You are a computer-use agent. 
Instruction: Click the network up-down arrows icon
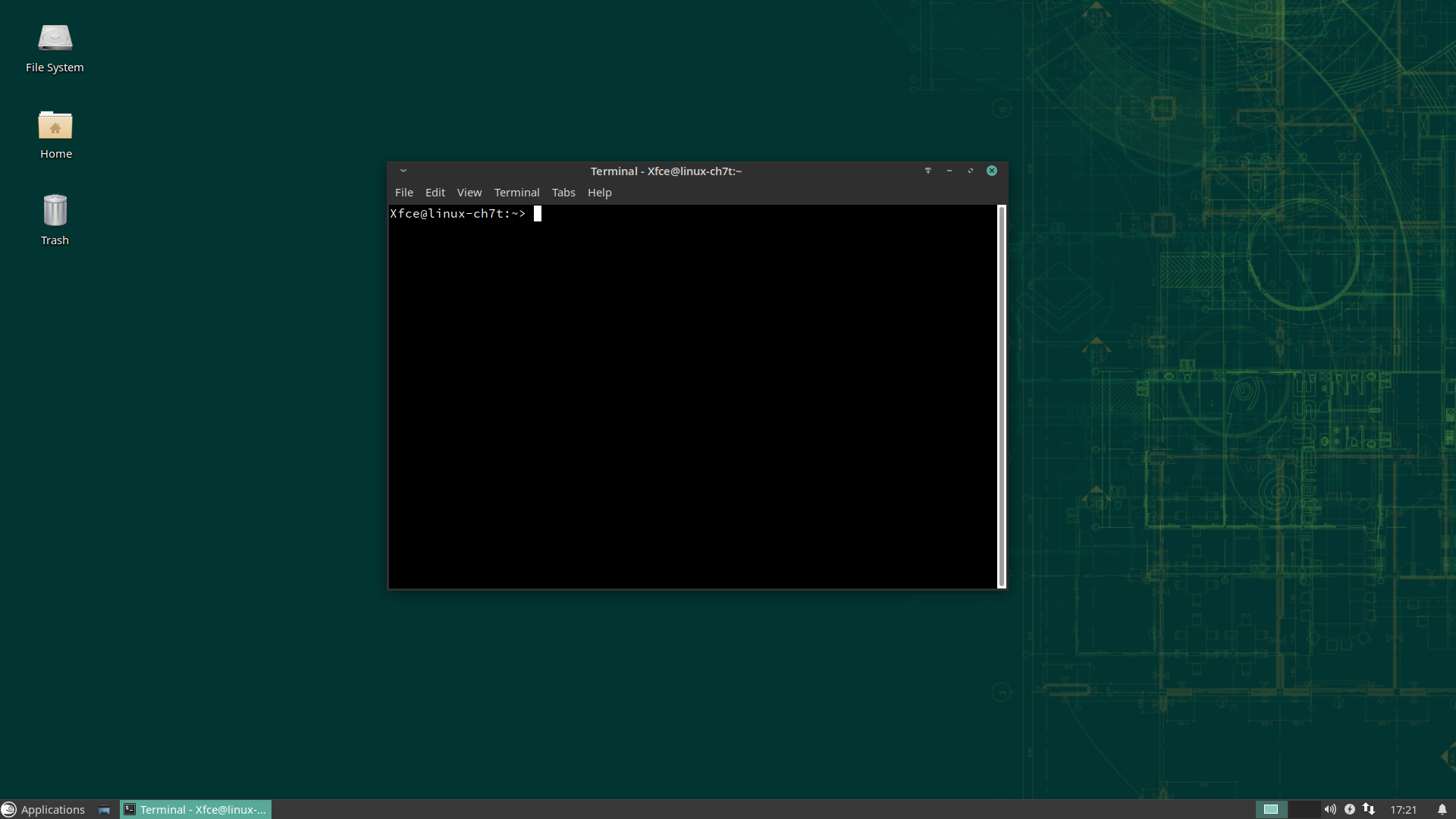click(x=1369, y=809)
